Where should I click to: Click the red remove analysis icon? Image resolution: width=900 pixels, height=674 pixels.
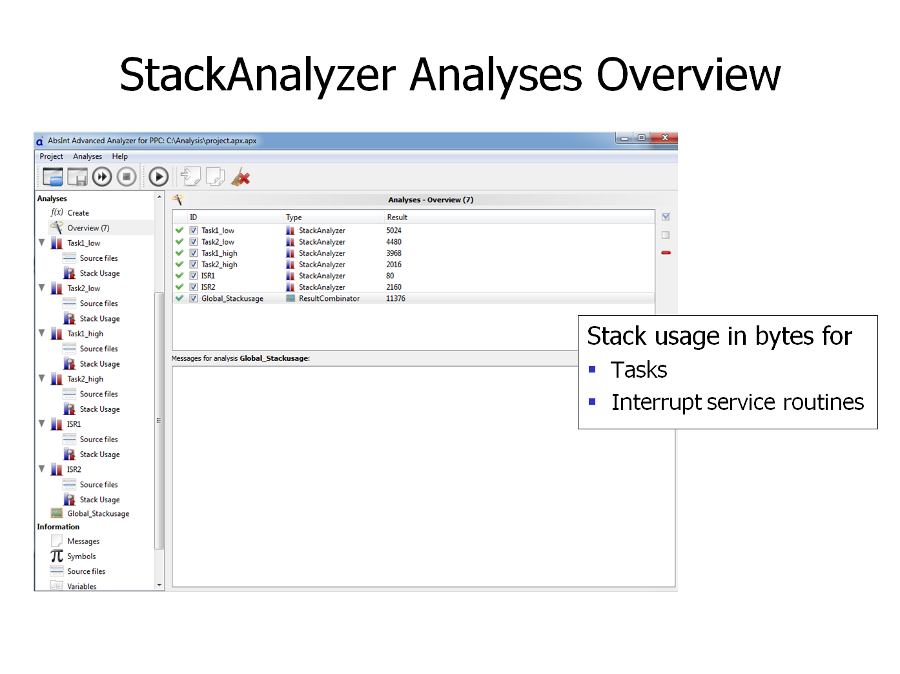click(x=666, y=253)
